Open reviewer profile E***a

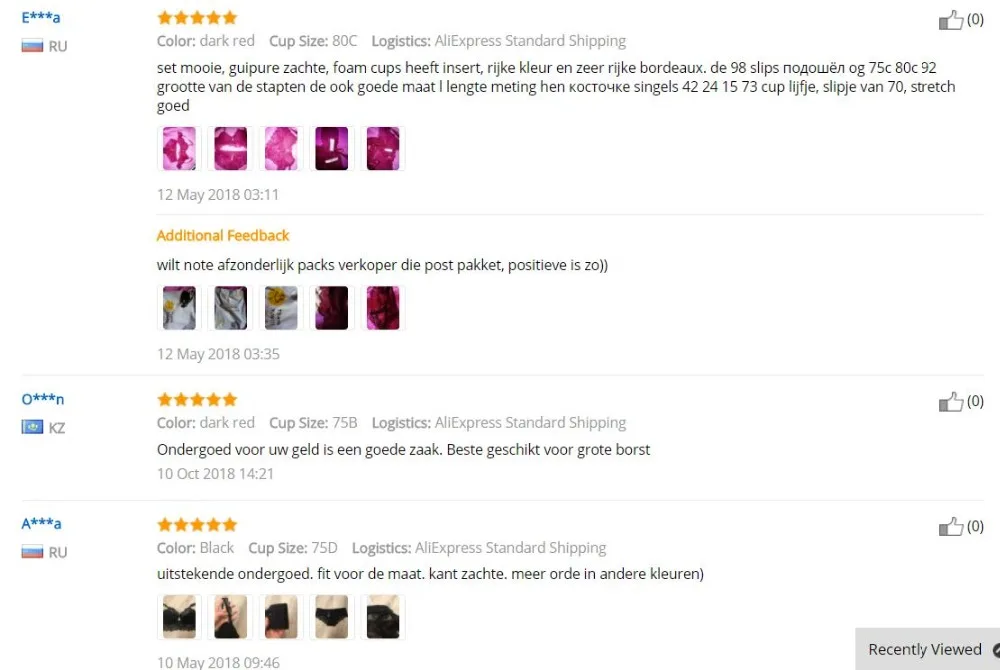coord(41,17)
